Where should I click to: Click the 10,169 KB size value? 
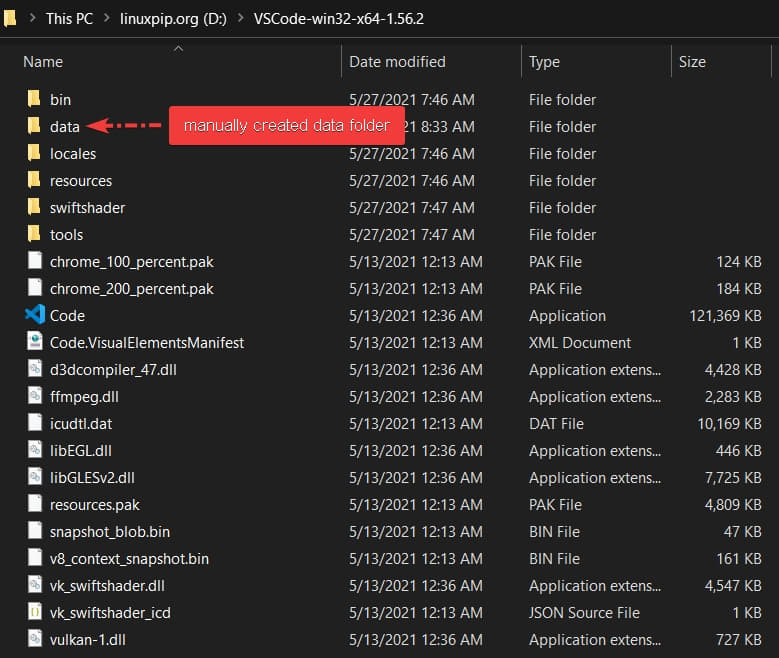tap(729, 423)
